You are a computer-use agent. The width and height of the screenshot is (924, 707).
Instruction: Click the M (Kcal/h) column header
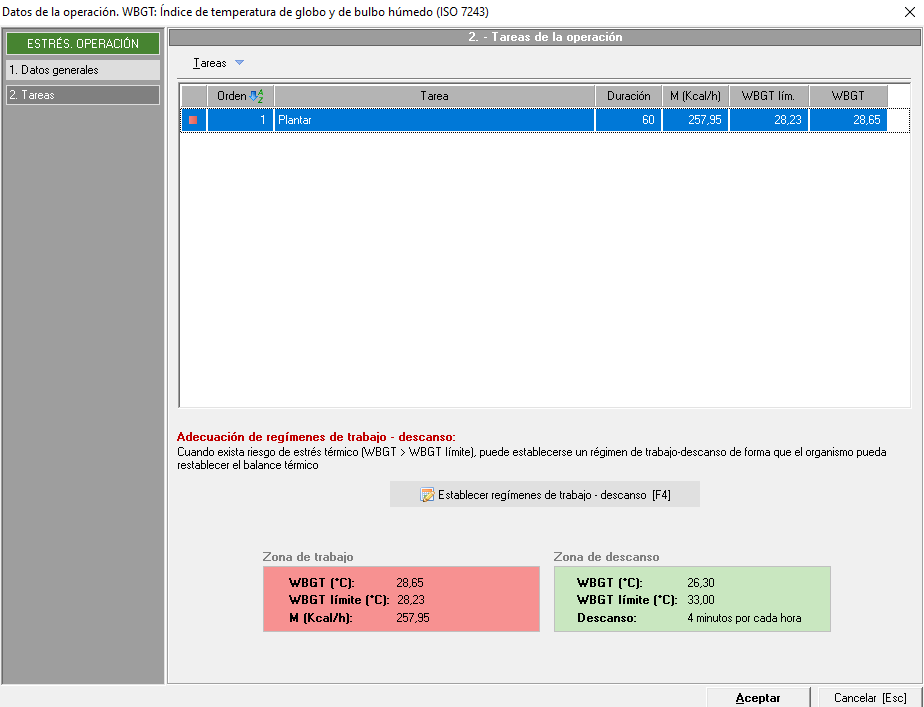tap(694, 96)
